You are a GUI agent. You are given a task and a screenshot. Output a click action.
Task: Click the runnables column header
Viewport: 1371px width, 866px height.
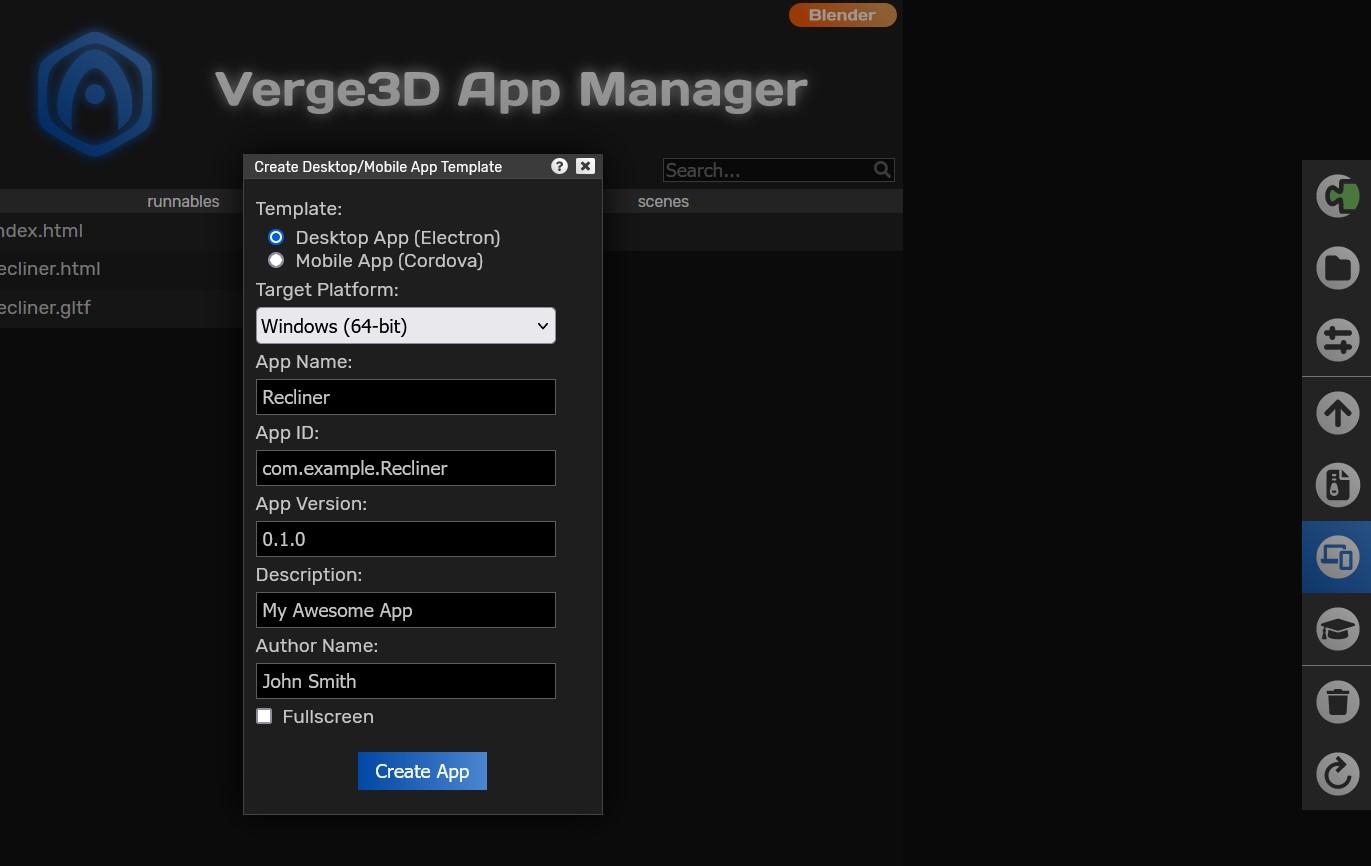click(x=183, y=201)
